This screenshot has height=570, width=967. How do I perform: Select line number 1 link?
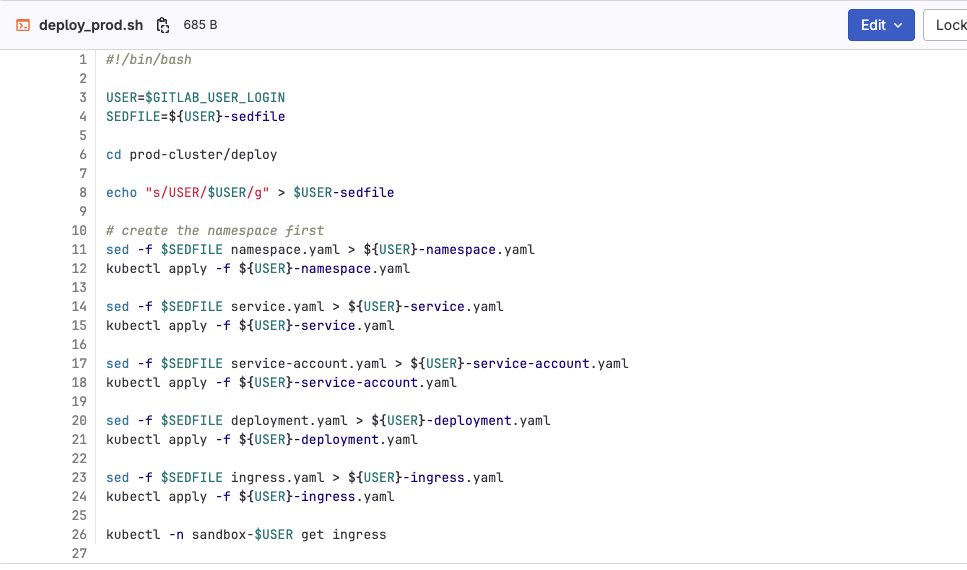[x=83, y=60]
